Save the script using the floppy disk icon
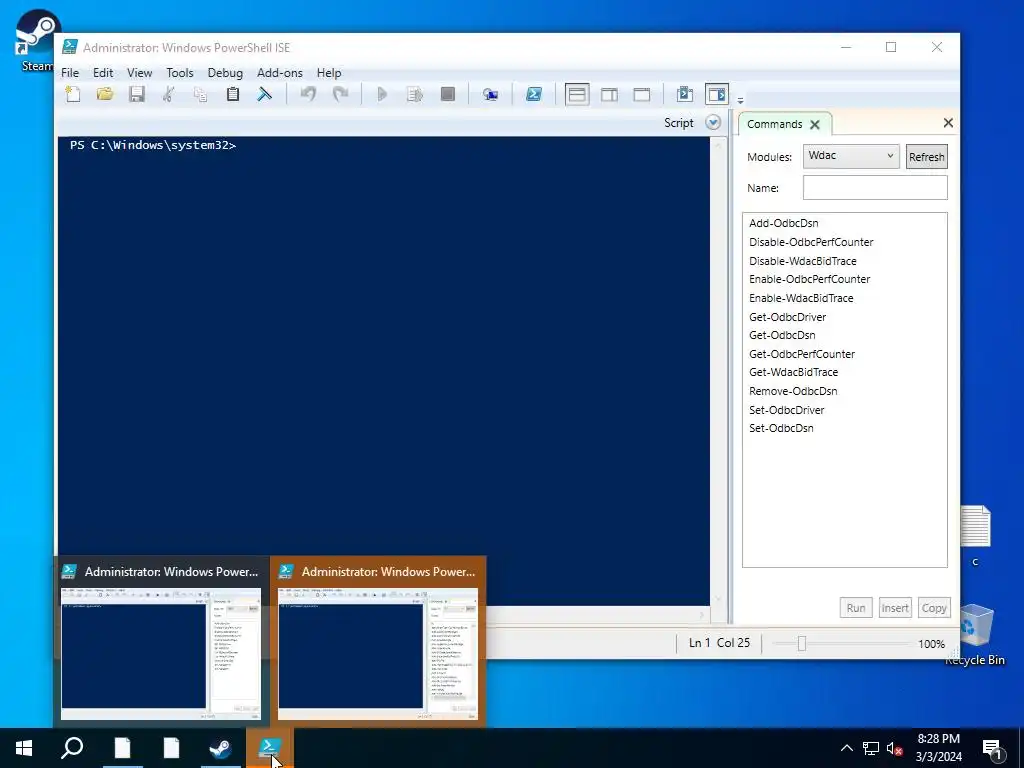Screen dimensions: 1024x768 [136, 94]
